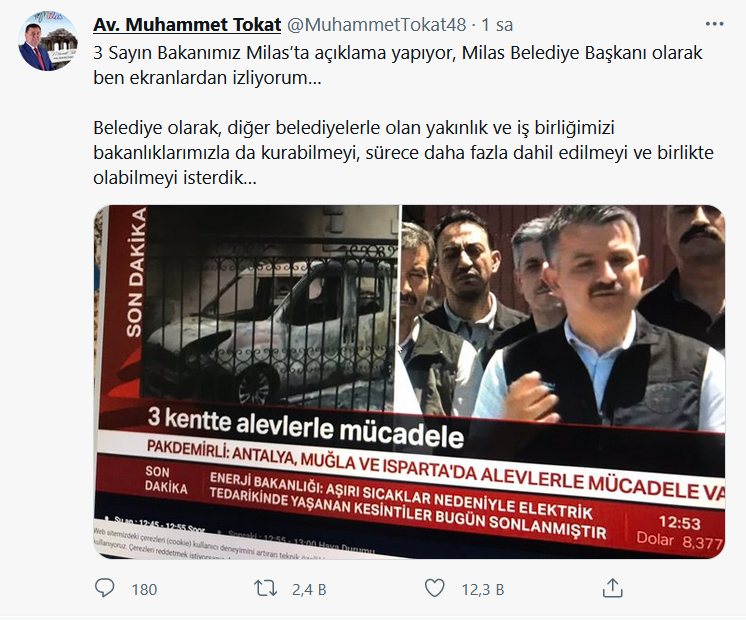Open the reply speech bubble icon

(105, 588)
